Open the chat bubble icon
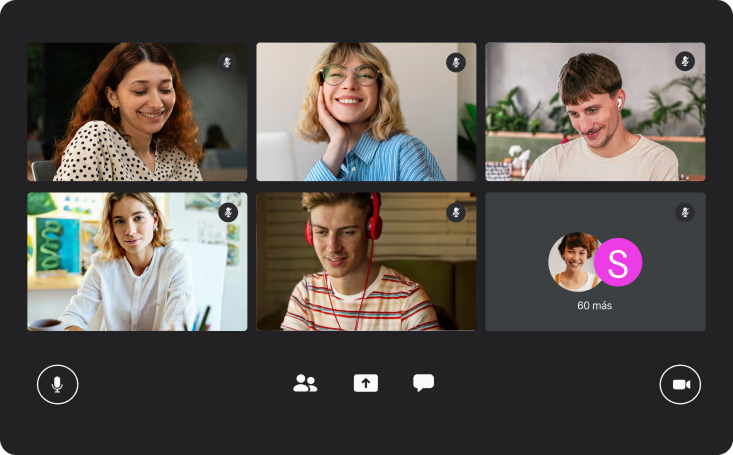This screenshot has width=733, height=455. [424, 383]
